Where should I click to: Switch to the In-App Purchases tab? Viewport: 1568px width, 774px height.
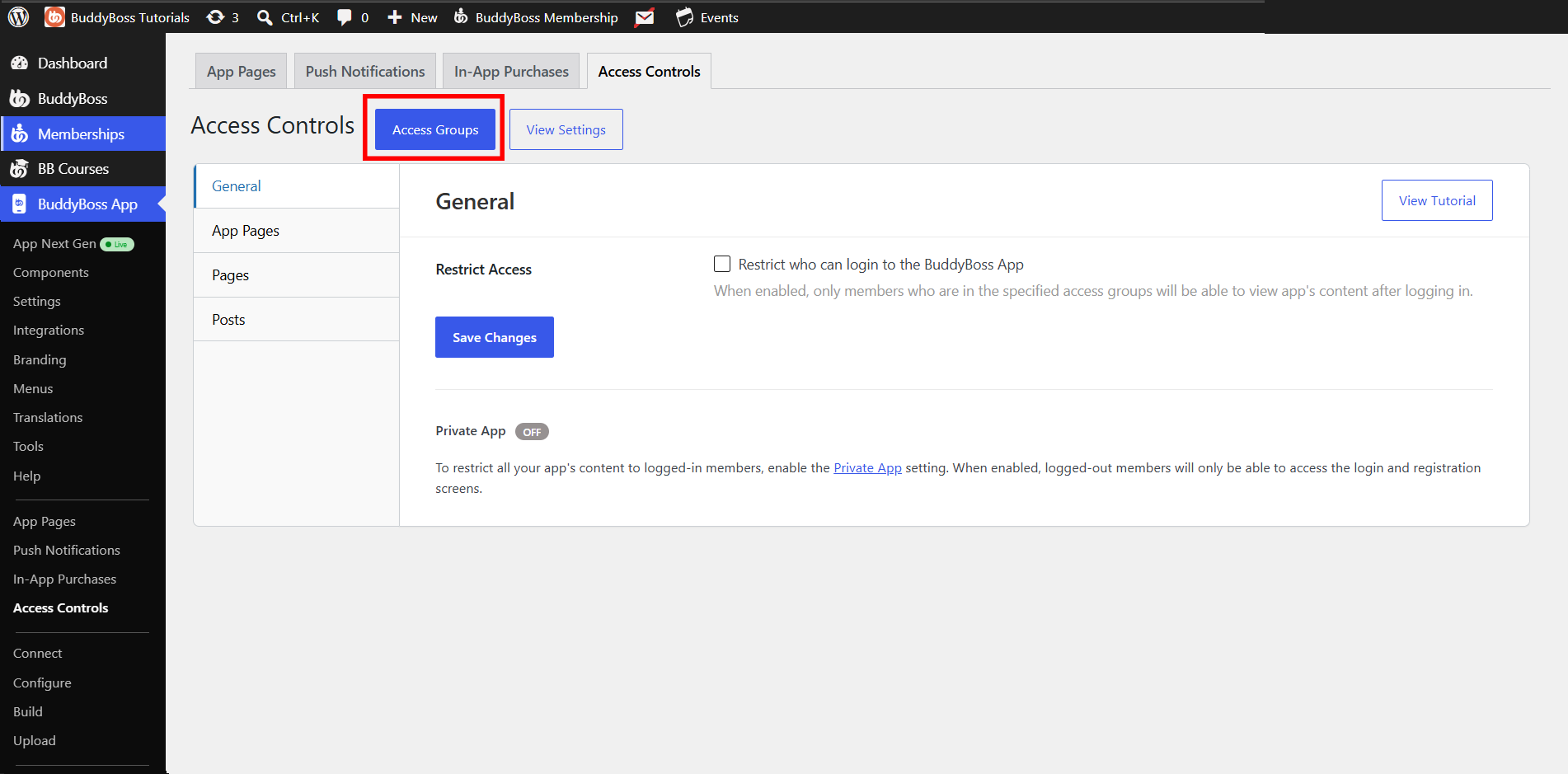pos(511,71)
